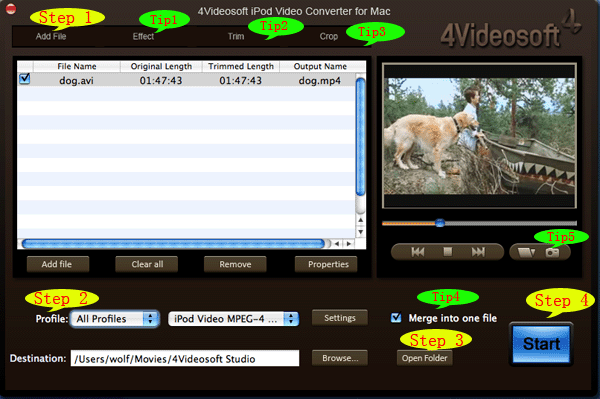Click the file list scroll up arrow

pyautogui.click(x=360, y=220)
